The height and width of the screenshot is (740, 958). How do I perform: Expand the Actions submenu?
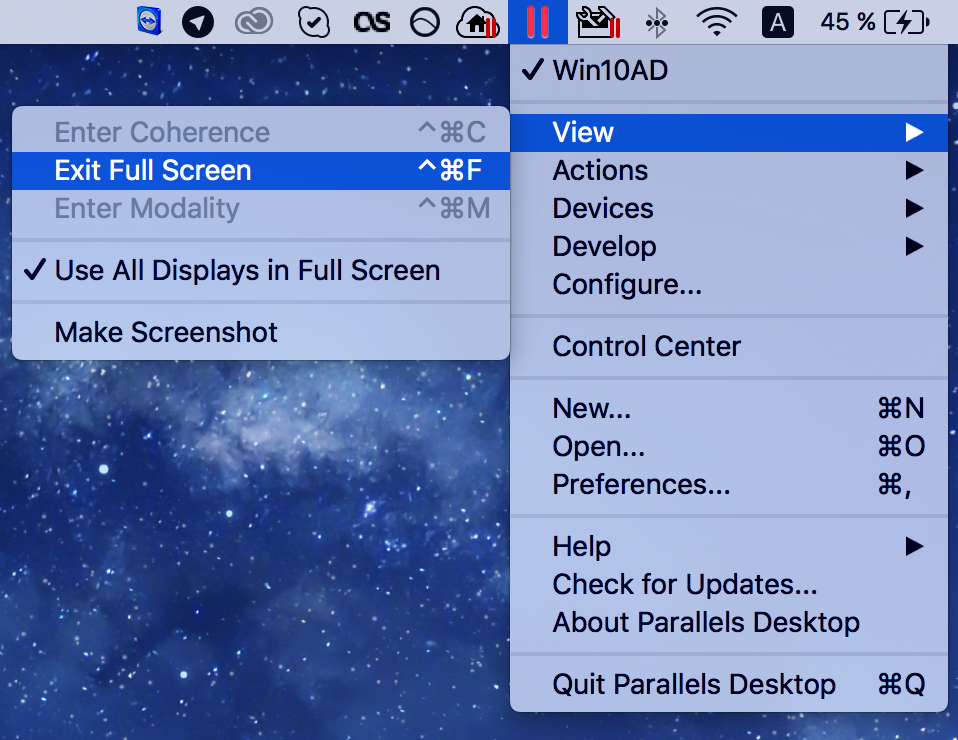click(728, 170)
